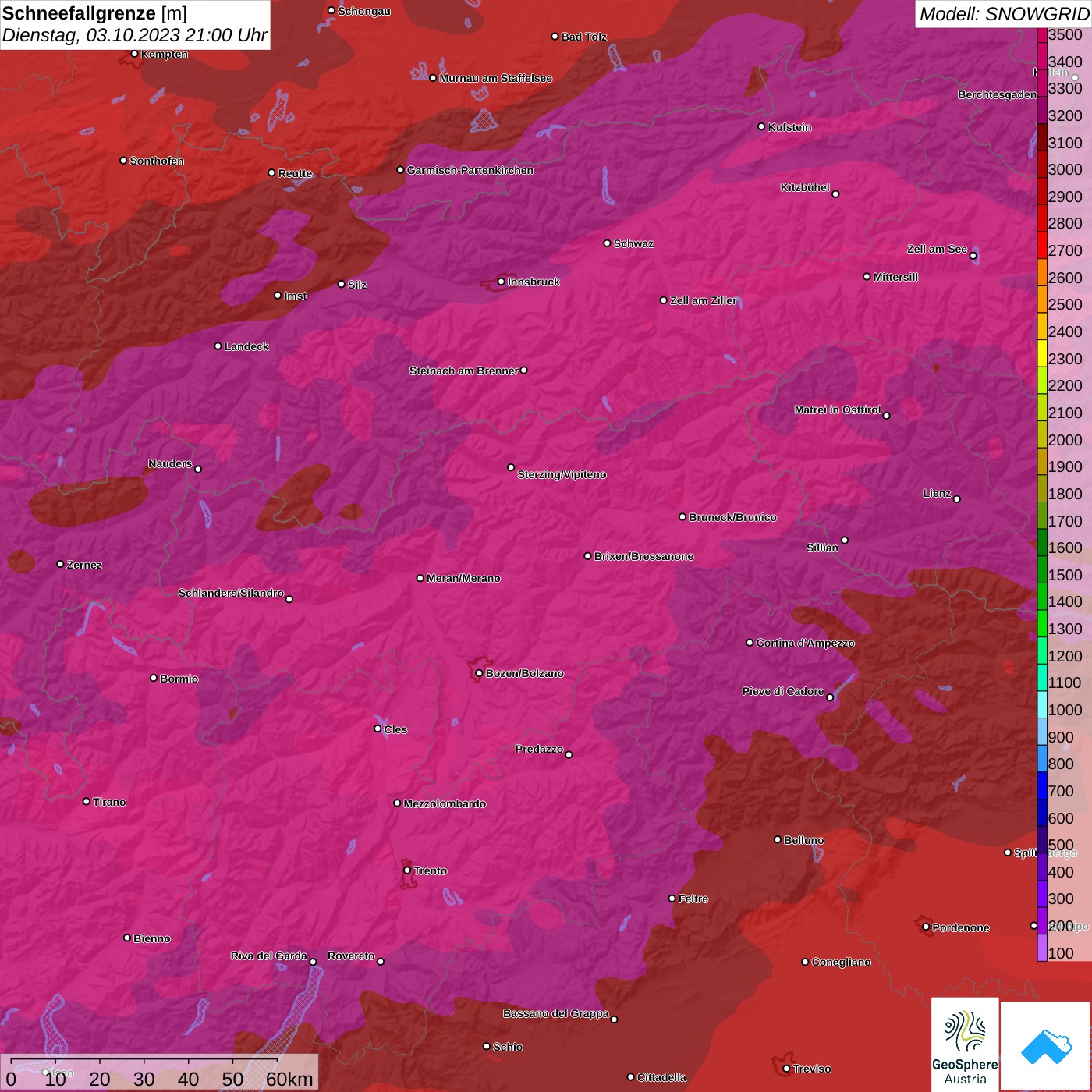Click the Cortina d'Ampezzo label
This screenshot has width=1092, height=1092.
tap(805, 643)
